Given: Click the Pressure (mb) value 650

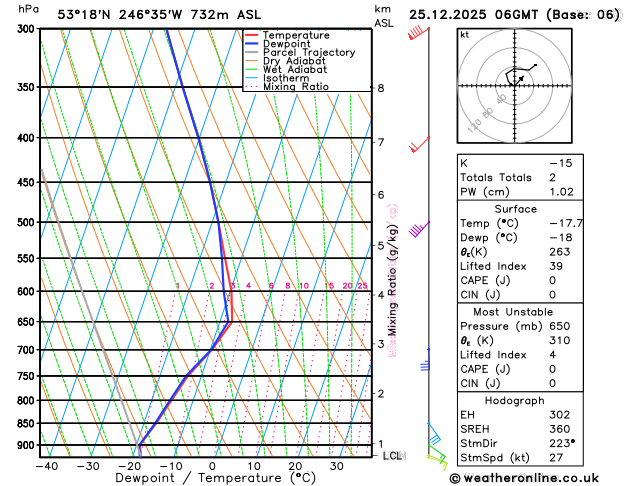Looking at the screenshot, I should pos(560,326).
